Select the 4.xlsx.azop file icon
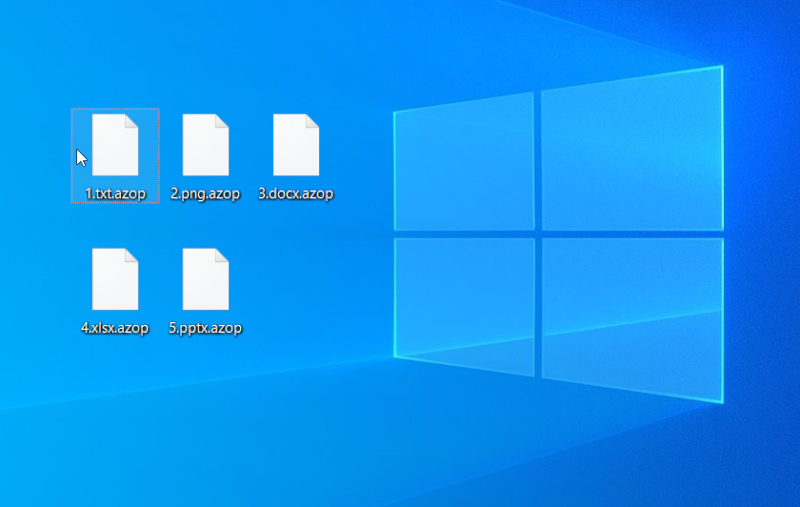 click(x=115, y=279)
